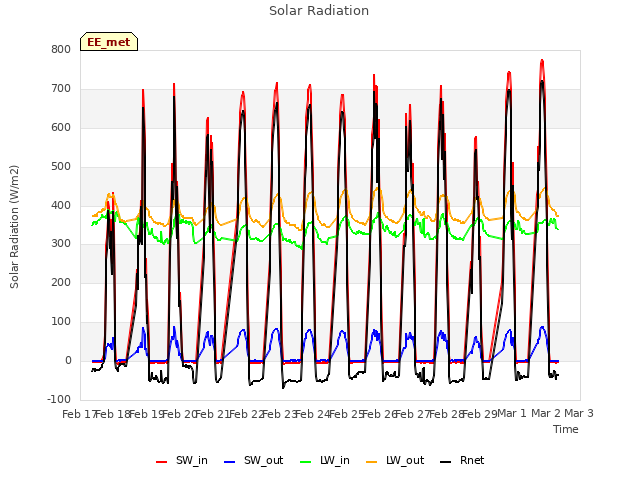Viewport: 640px width, 480px height.
Task: Click the highest red SW_in peak near Mar 2
Action: pyautogui.click(x=542, y=61)
